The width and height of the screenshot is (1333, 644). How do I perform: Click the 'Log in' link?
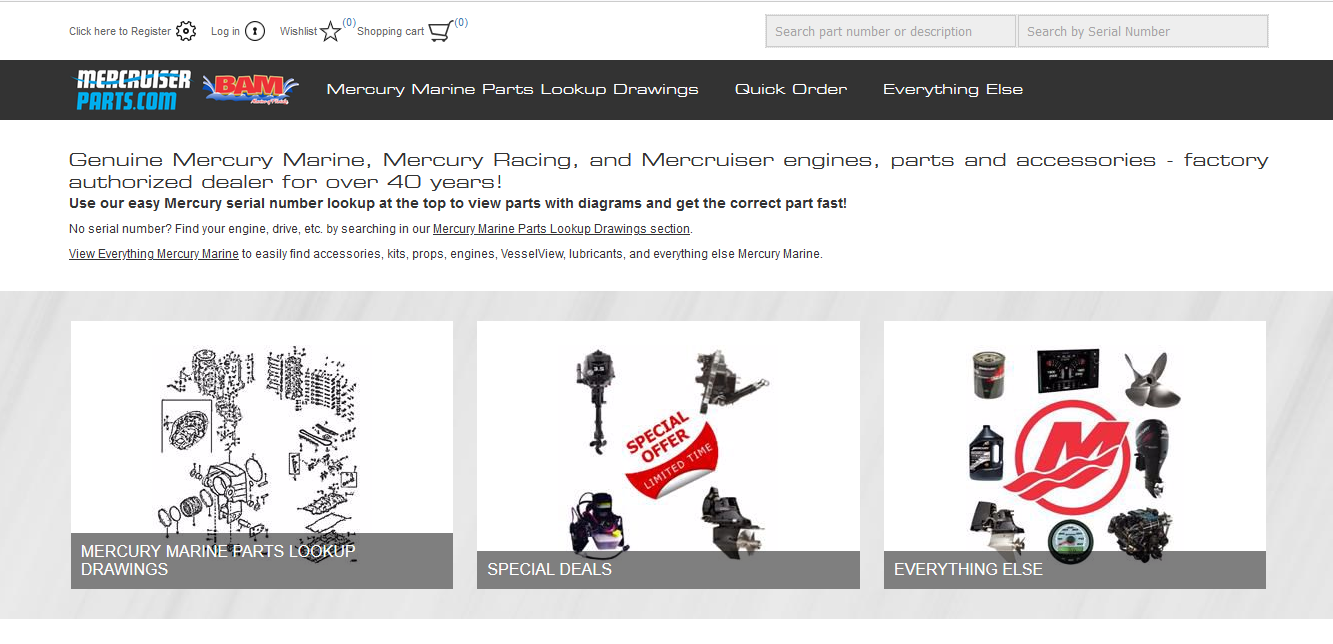coord(225,31)
